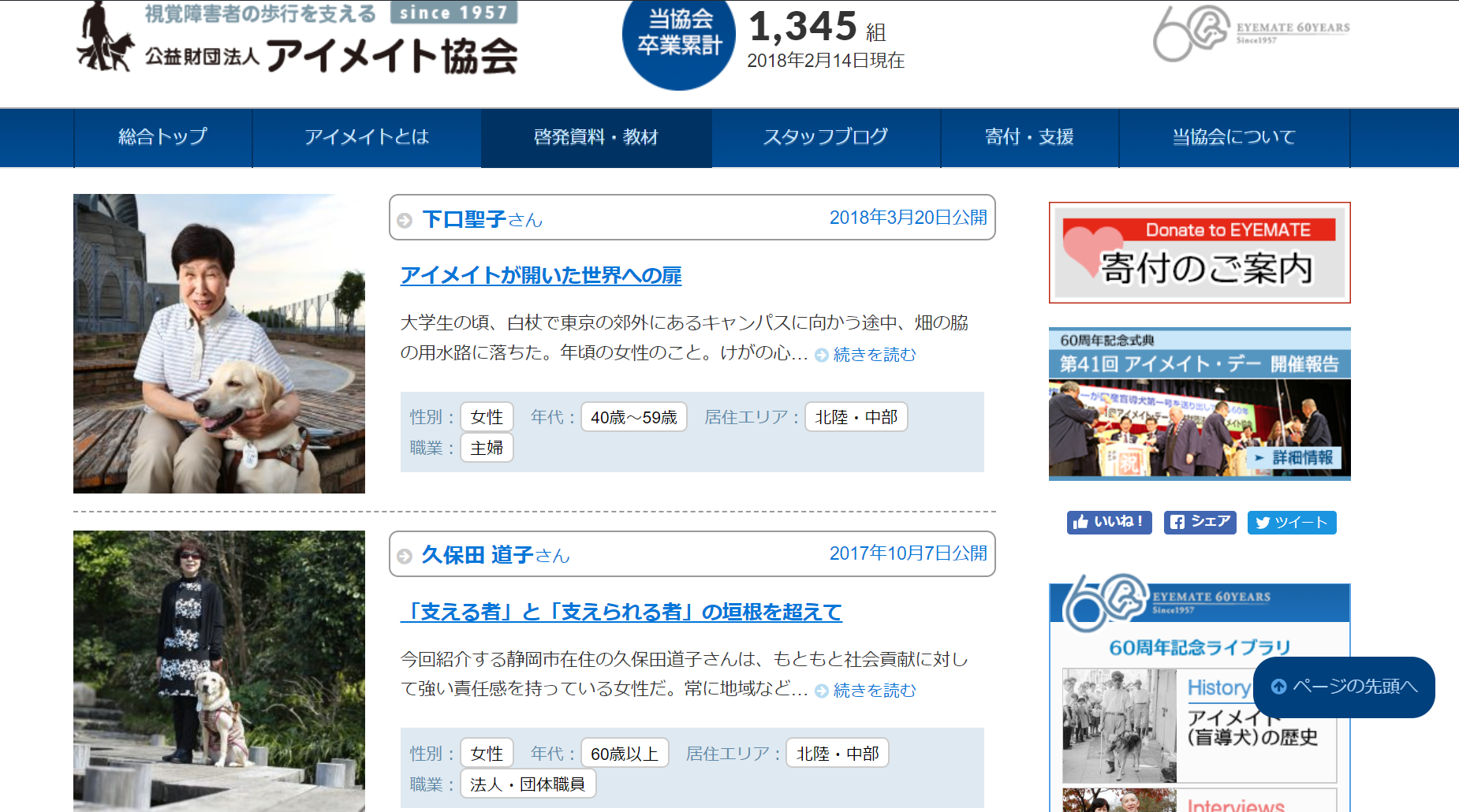Open the name link 久保田 道子さん
This screenshot has height=812, width=1459.
point(495,555)
